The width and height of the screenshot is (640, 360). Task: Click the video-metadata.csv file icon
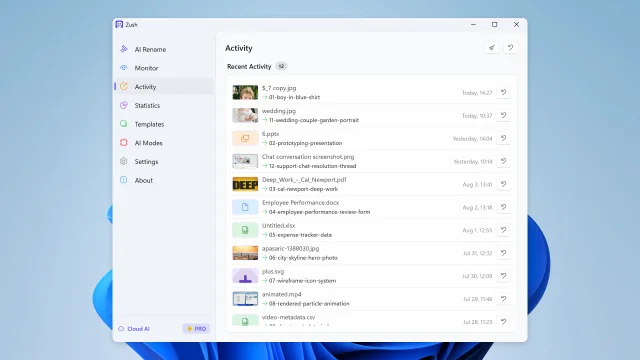click(x=245, y=321)
